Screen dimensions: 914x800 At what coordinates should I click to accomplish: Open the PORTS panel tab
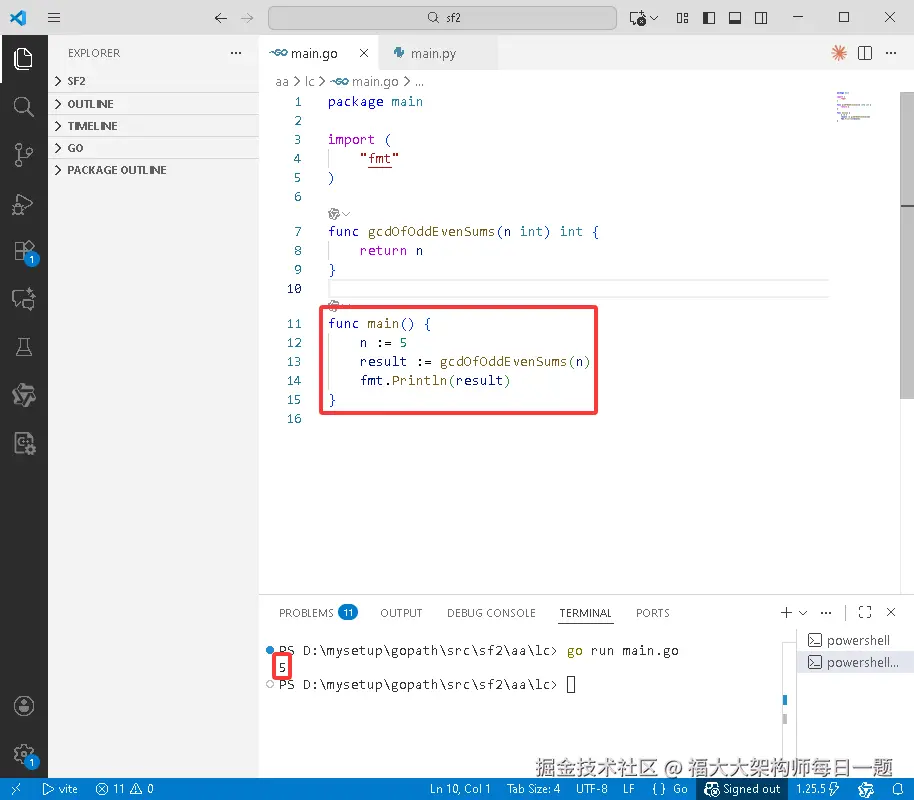pyautogui.click(x=652, y=613)
